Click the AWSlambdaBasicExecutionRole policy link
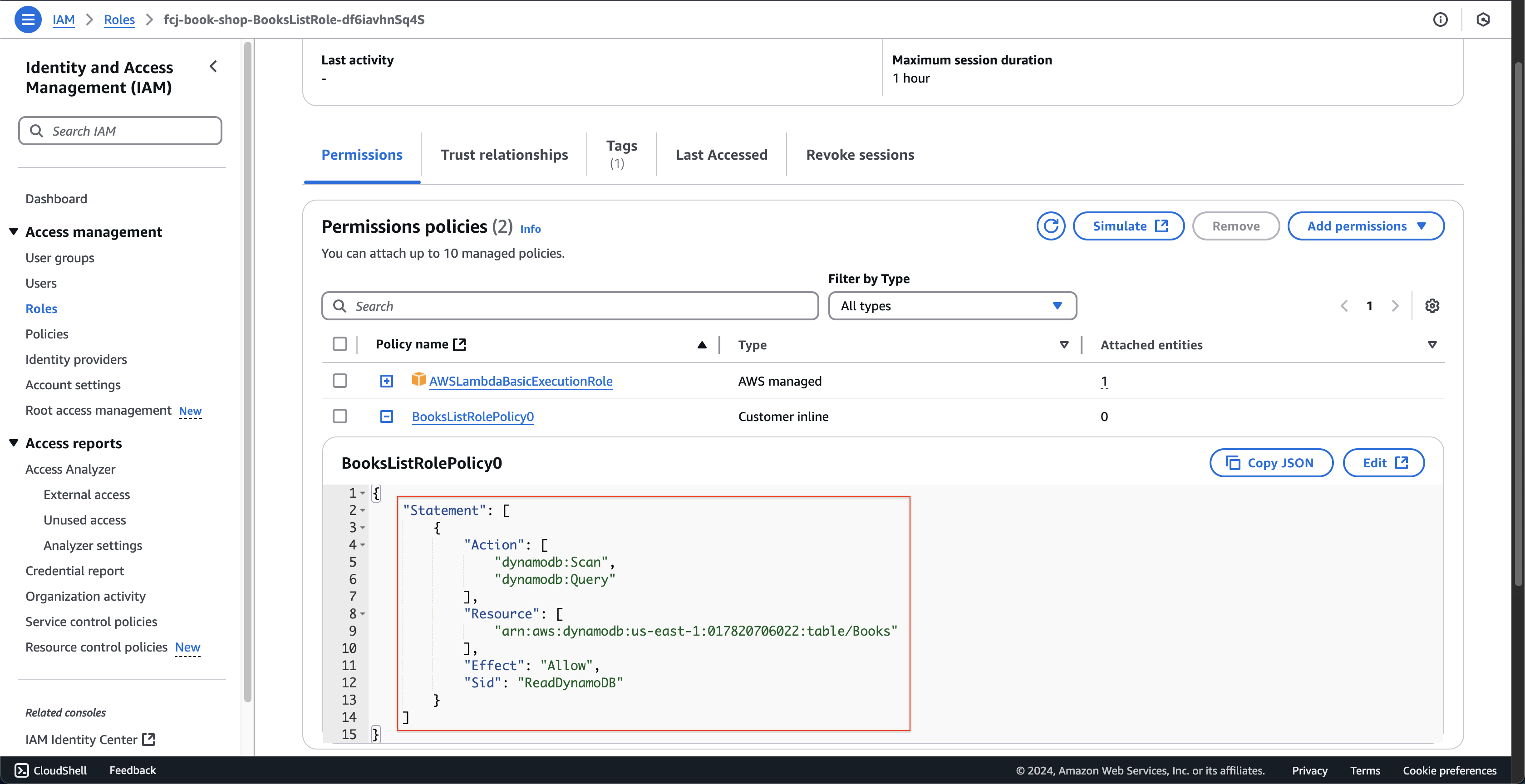 tap(521, 380)
